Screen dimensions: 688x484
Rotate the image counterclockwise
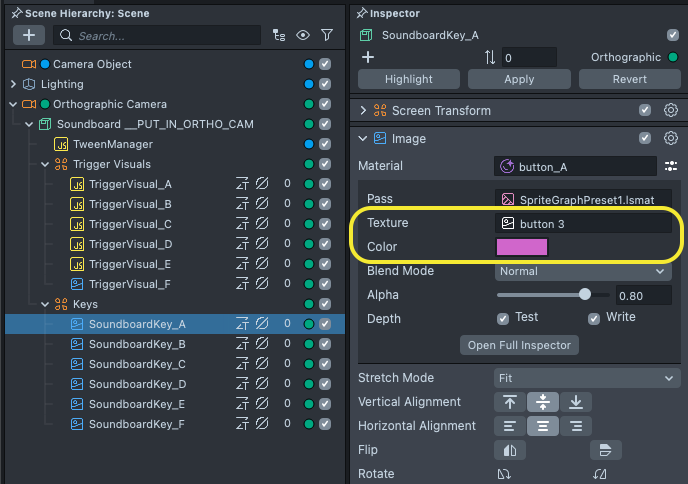(509, 474)
